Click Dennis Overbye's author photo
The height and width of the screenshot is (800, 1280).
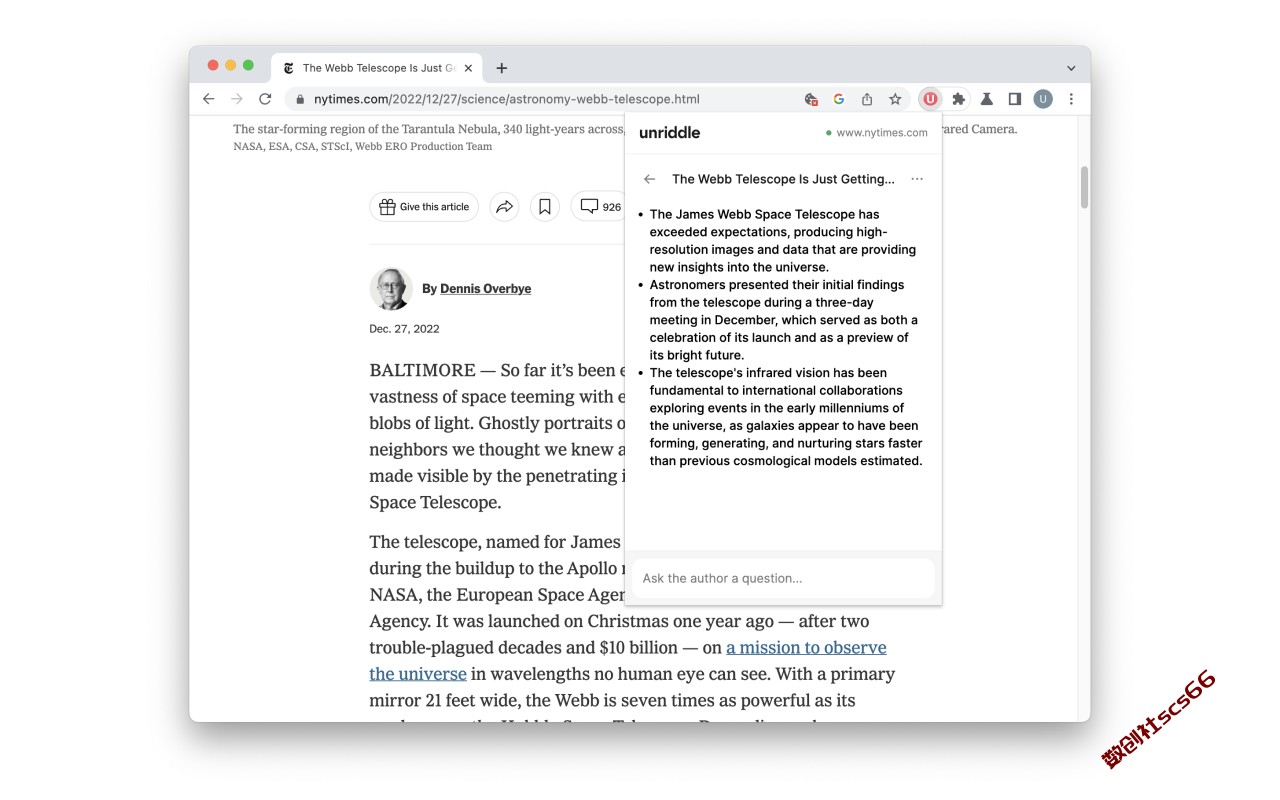point(391,289)
